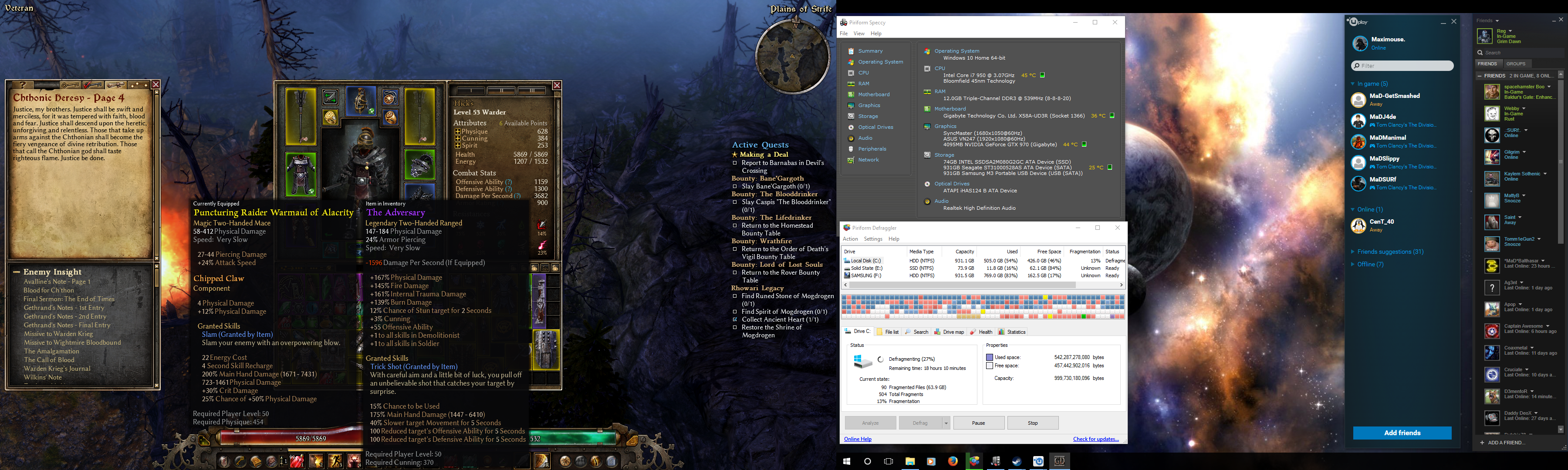
Task: Open Uplay from the taskbar
Action: (x=1038, y=461)
